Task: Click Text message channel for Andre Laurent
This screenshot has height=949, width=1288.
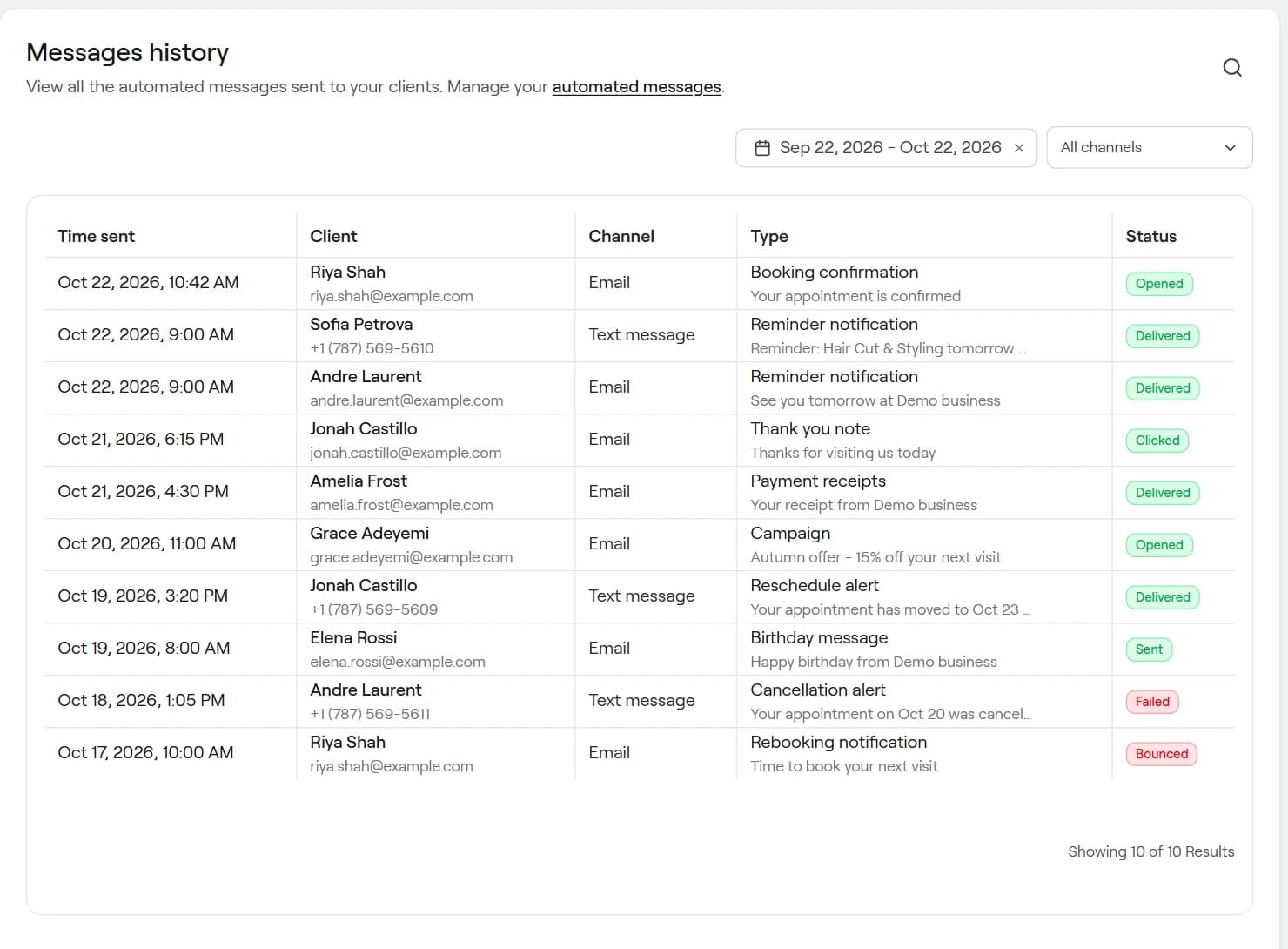Action: (641, 700)
